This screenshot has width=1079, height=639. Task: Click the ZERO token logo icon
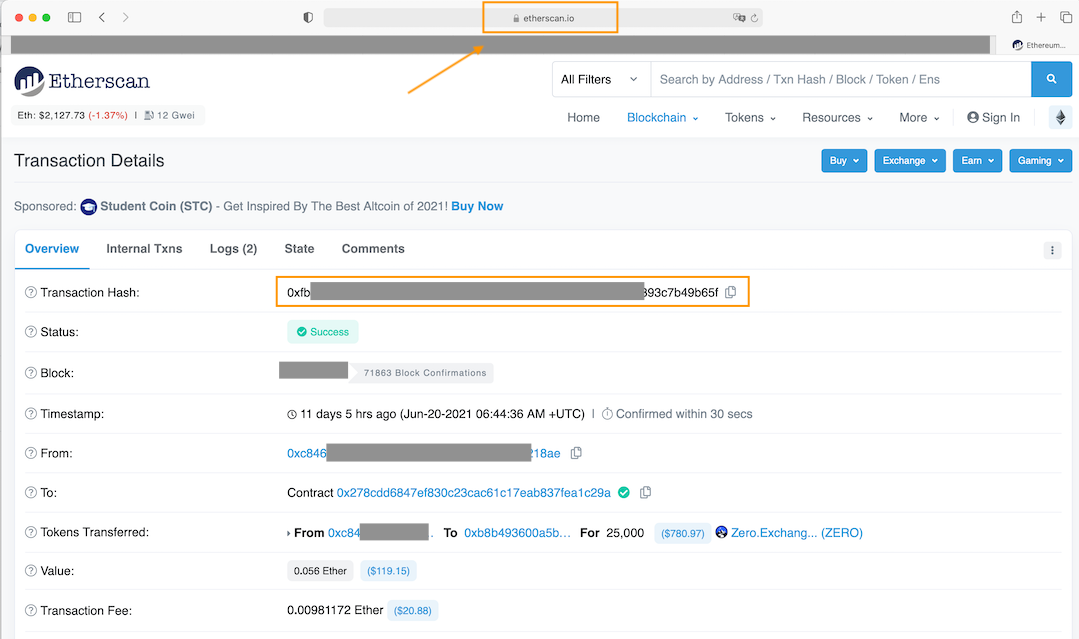721,532
